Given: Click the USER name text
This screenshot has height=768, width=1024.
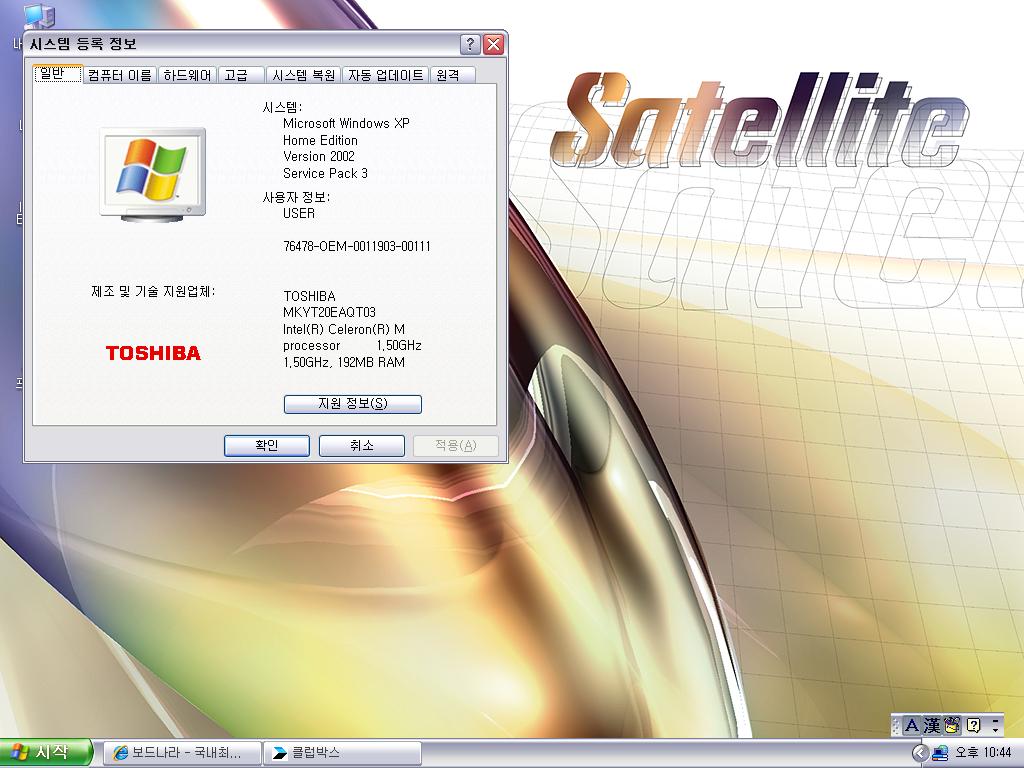Looking at the screenshot, I should [x=299, y=213].
